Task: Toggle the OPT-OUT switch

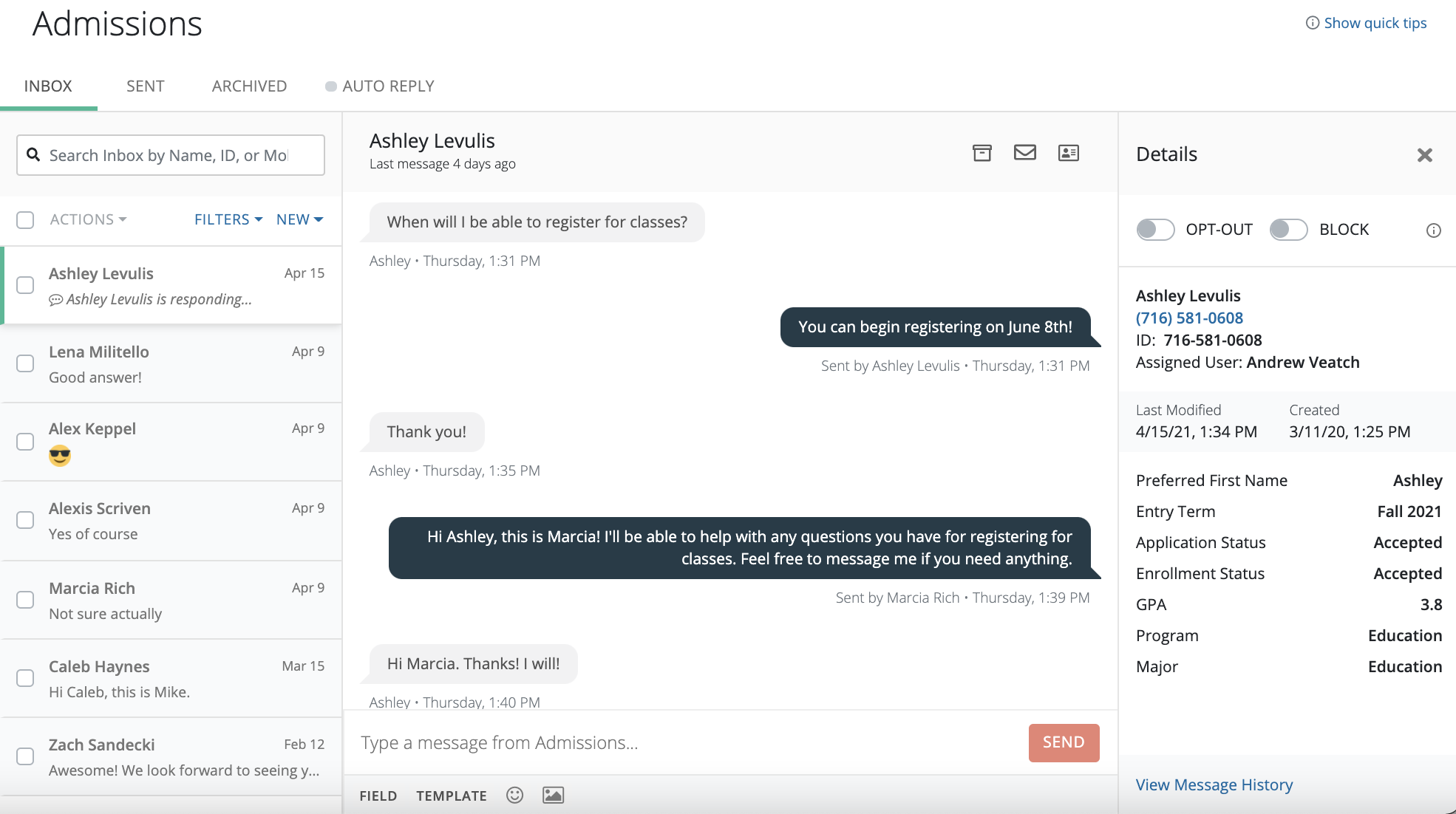Action: [x=1155, y=230]
